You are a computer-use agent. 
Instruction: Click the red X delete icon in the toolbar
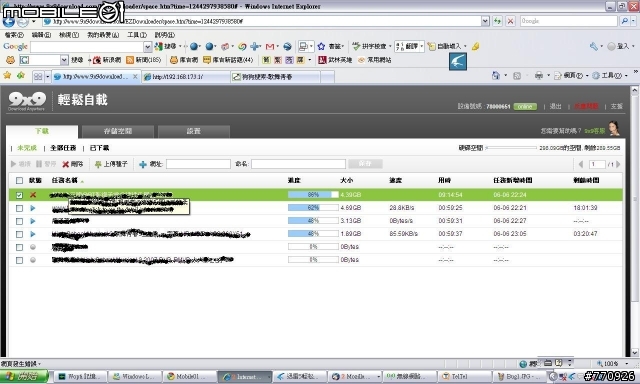click(x=65, y=164)
